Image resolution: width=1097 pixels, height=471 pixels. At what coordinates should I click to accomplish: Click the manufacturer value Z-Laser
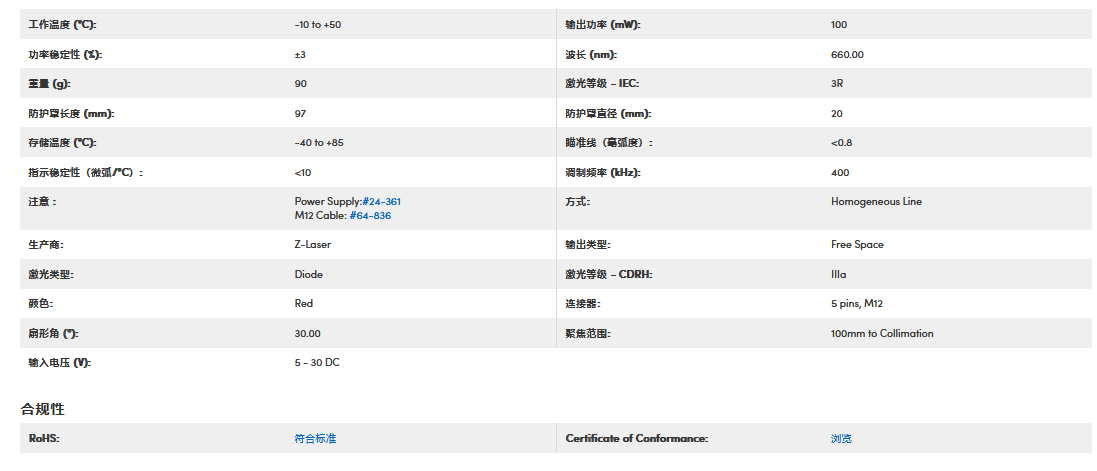point(312,245)
